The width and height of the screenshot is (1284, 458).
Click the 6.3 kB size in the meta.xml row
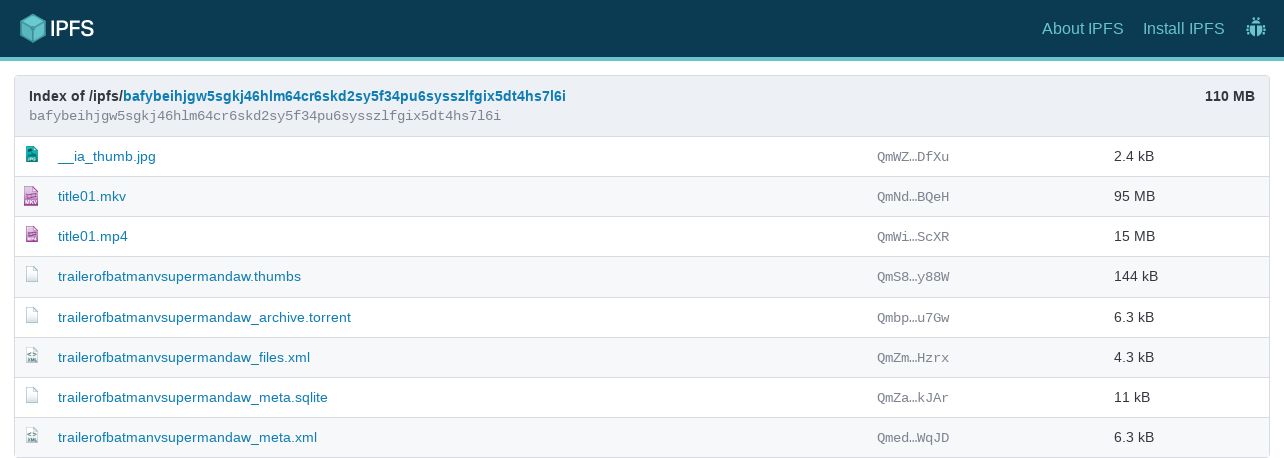pyautogui.click(x=1134, y=437)
